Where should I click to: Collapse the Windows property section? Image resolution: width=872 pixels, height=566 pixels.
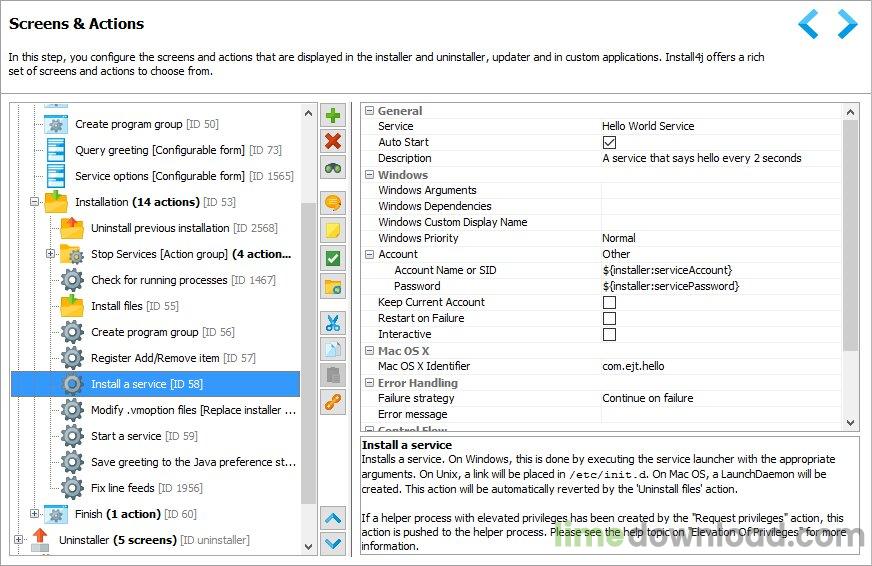click(369, 175)
